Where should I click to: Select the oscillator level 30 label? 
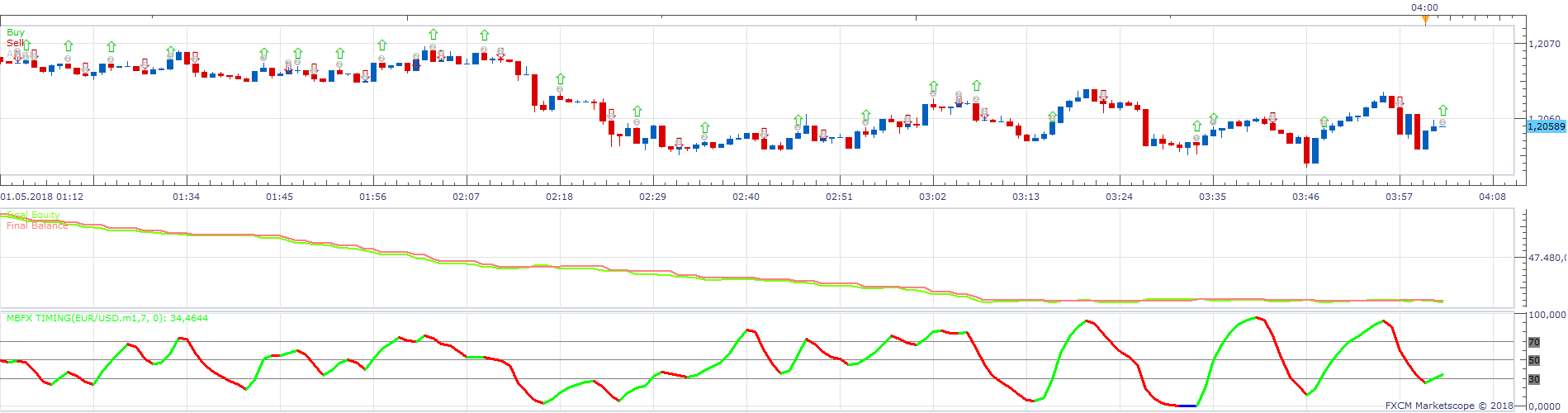click(x=1534, y=379)
